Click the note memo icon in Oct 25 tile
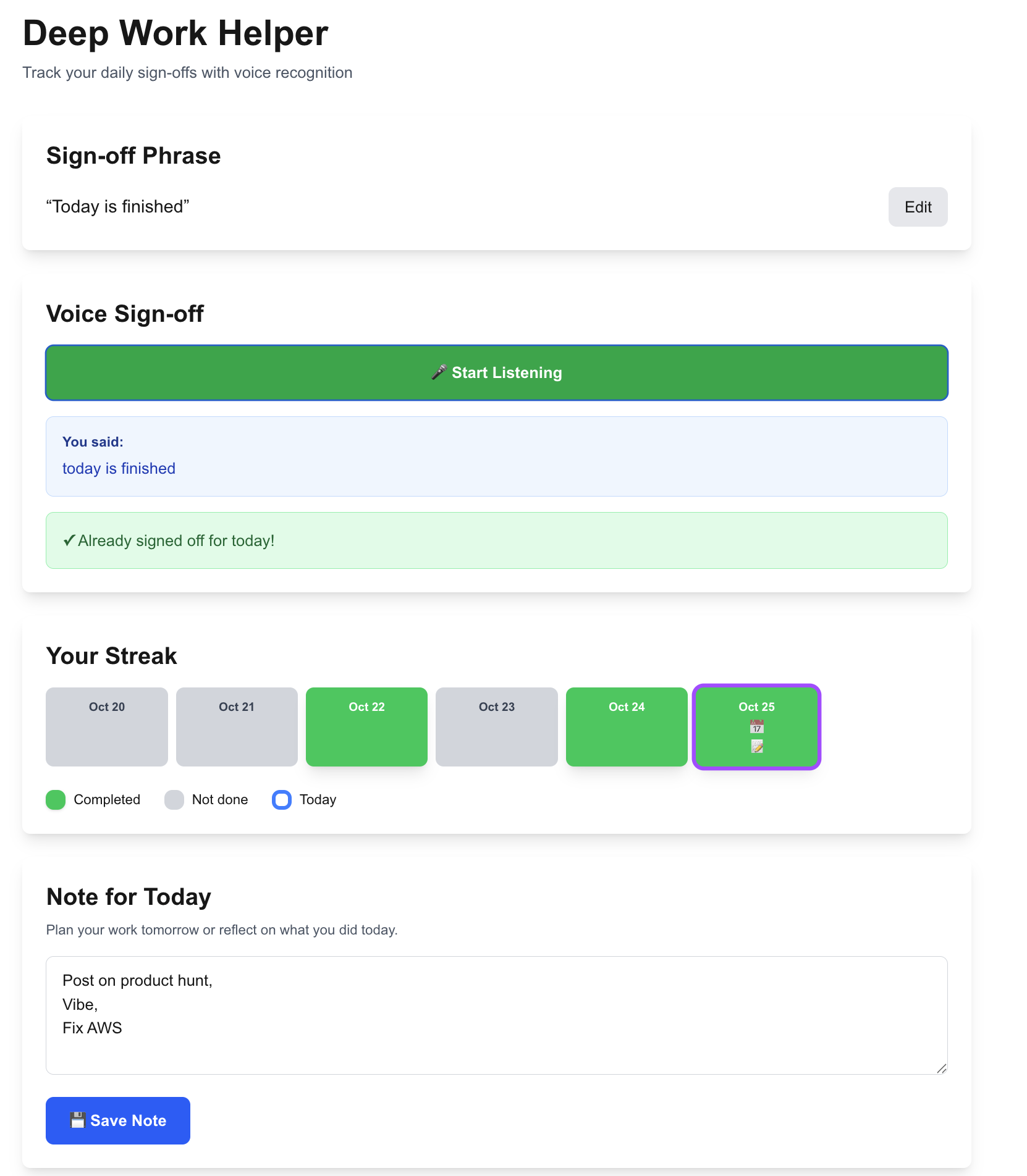 (756, 746)
